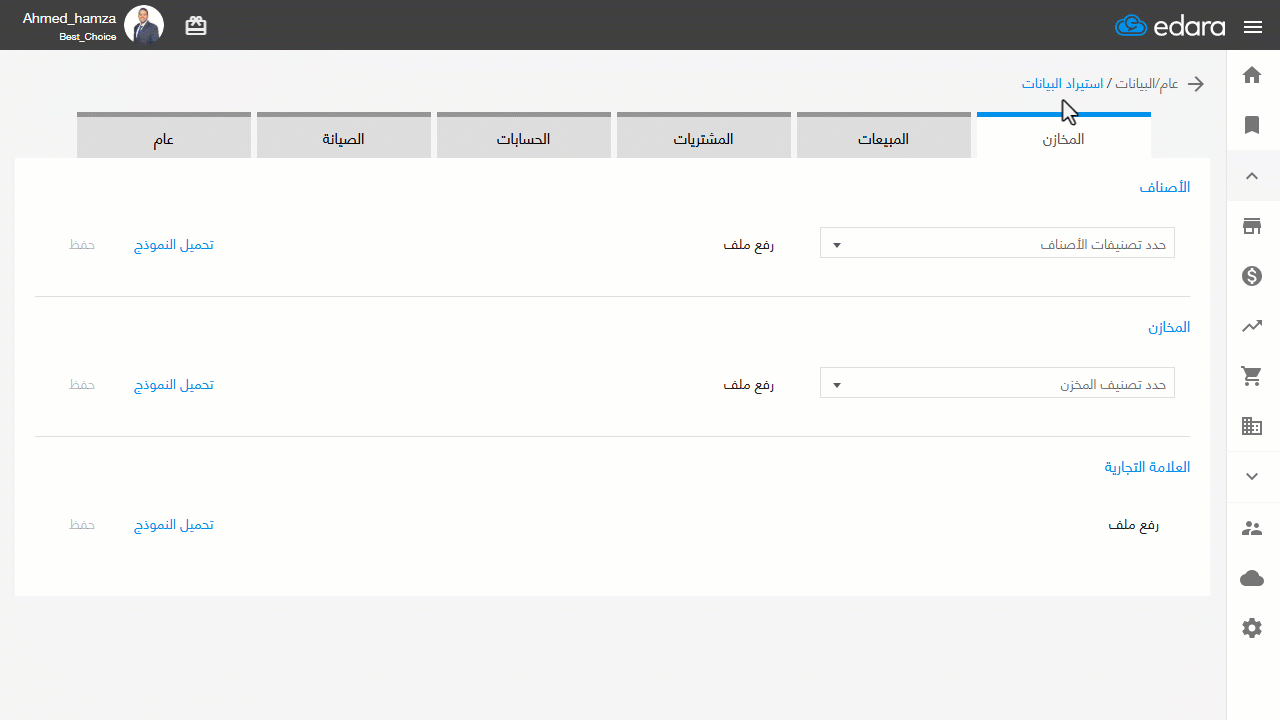Click حفظ in the الأصناف row

[82, 245]
